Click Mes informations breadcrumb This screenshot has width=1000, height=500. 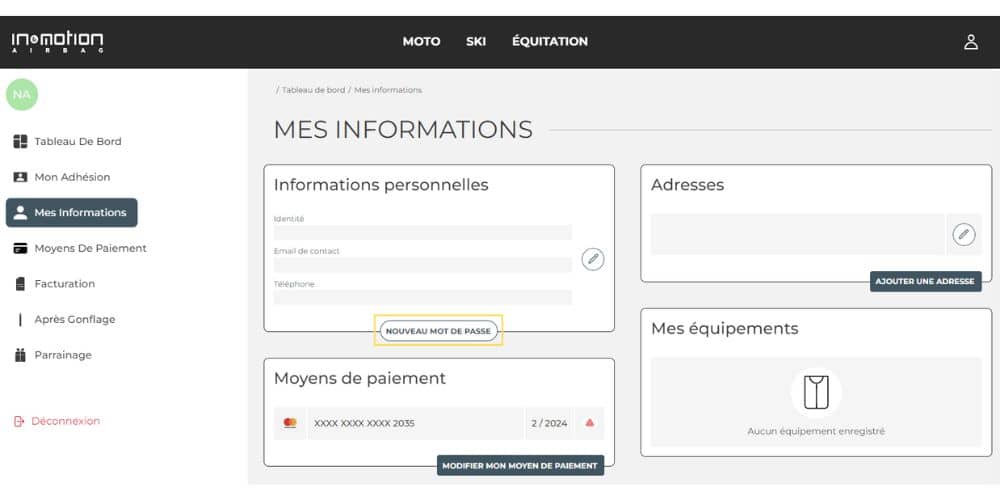[388, 90]
